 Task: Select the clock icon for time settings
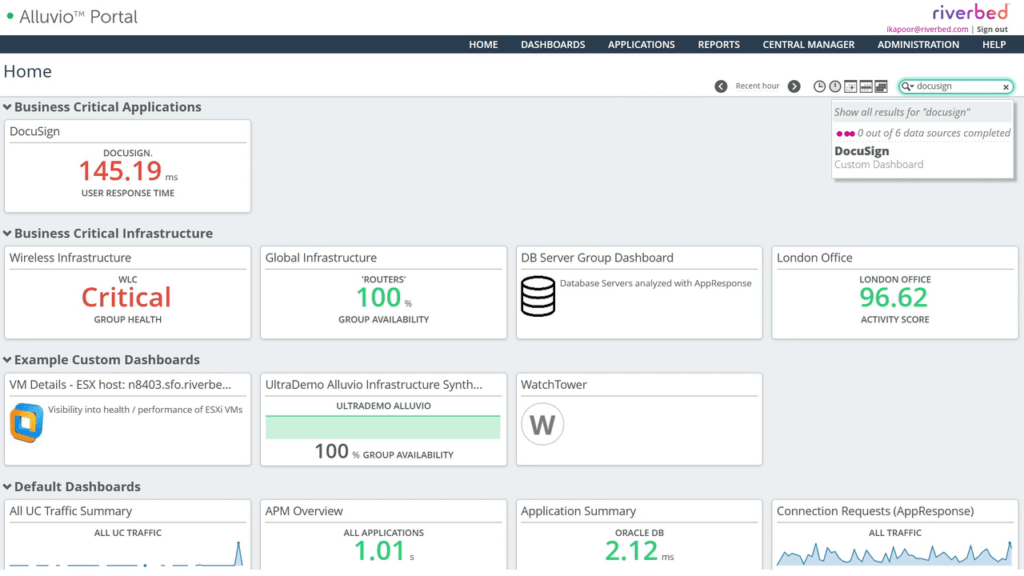click(820, 86)
